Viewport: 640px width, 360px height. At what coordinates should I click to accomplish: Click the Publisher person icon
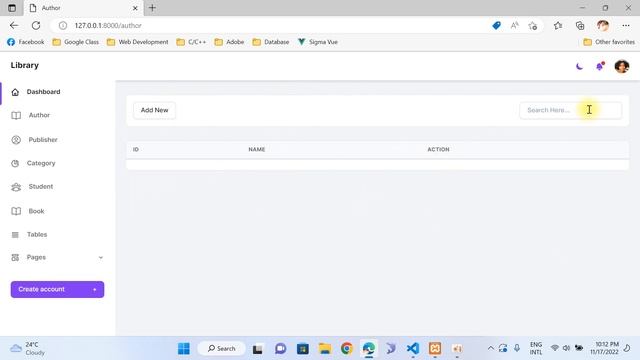click(16, 140)
